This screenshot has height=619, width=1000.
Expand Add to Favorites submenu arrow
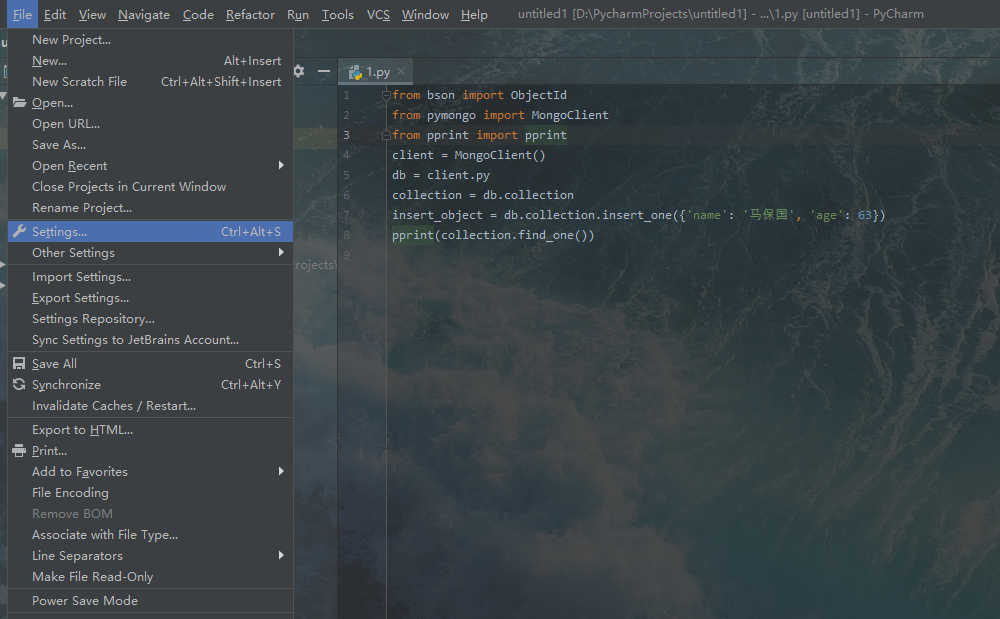tap(281, 471)
